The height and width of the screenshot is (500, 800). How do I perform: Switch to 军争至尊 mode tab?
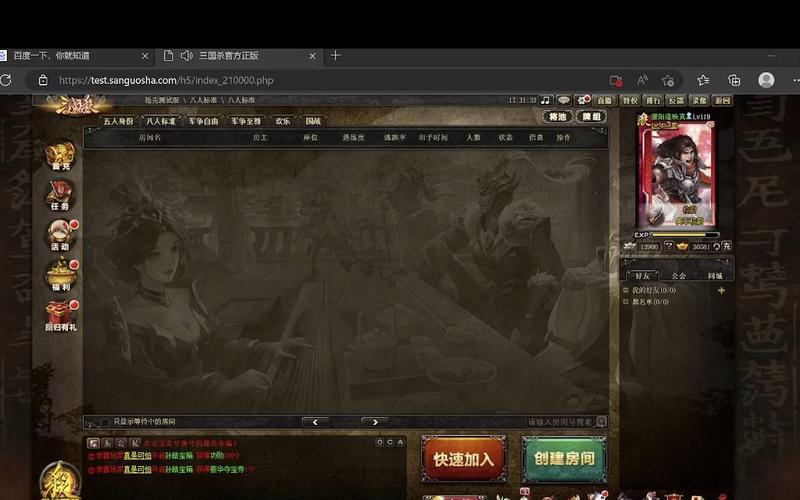(x=246, y=121)
